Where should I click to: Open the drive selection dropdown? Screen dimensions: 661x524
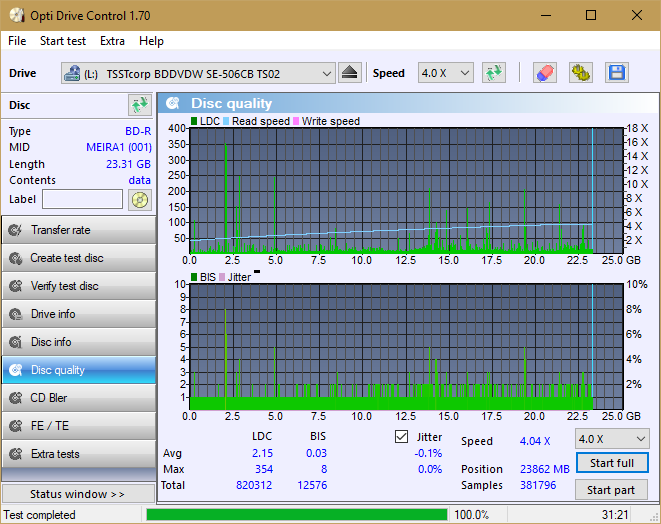click(198, 73)
